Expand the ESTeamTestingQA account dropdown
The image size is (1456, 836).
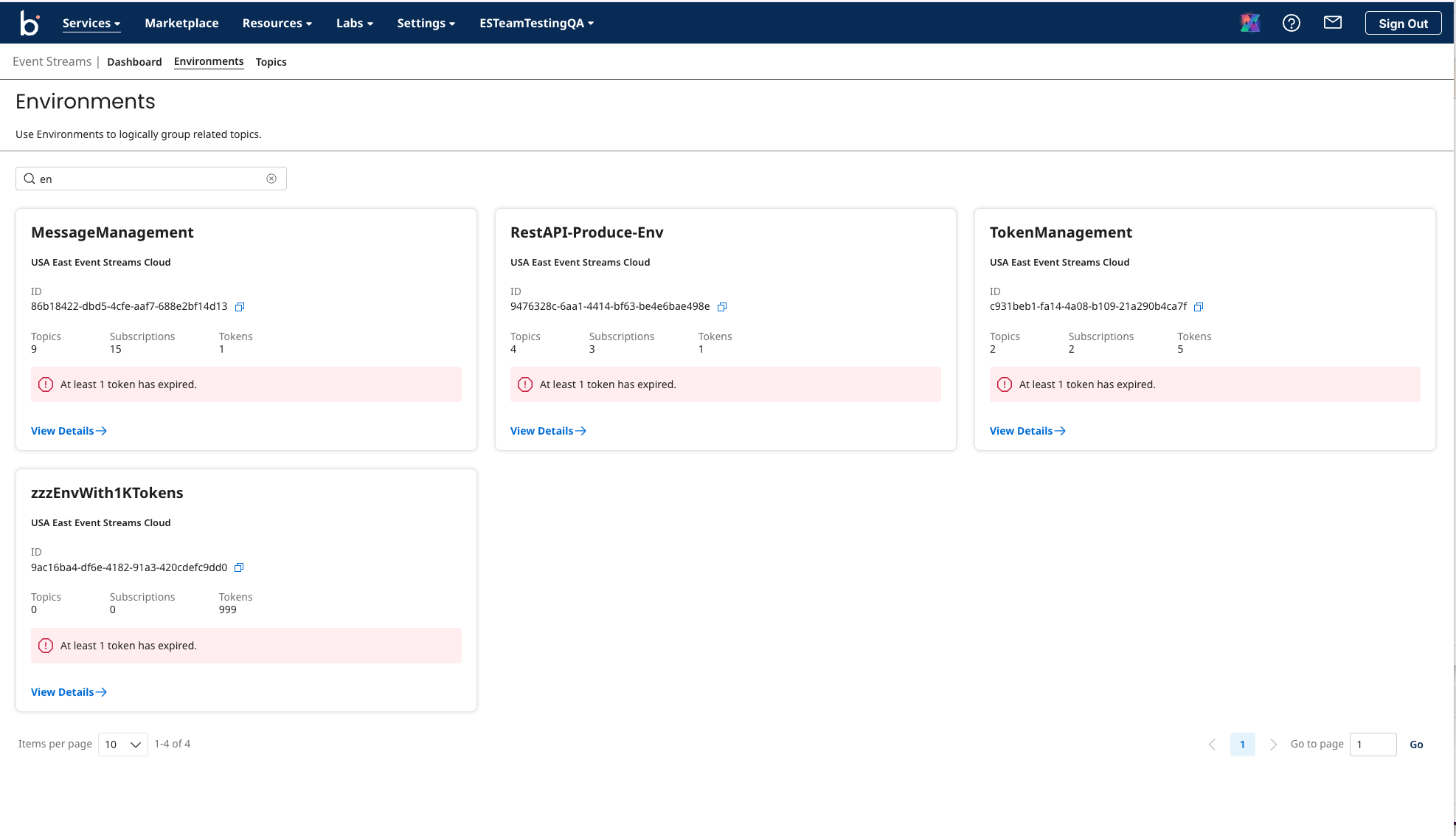click(536, 23)
